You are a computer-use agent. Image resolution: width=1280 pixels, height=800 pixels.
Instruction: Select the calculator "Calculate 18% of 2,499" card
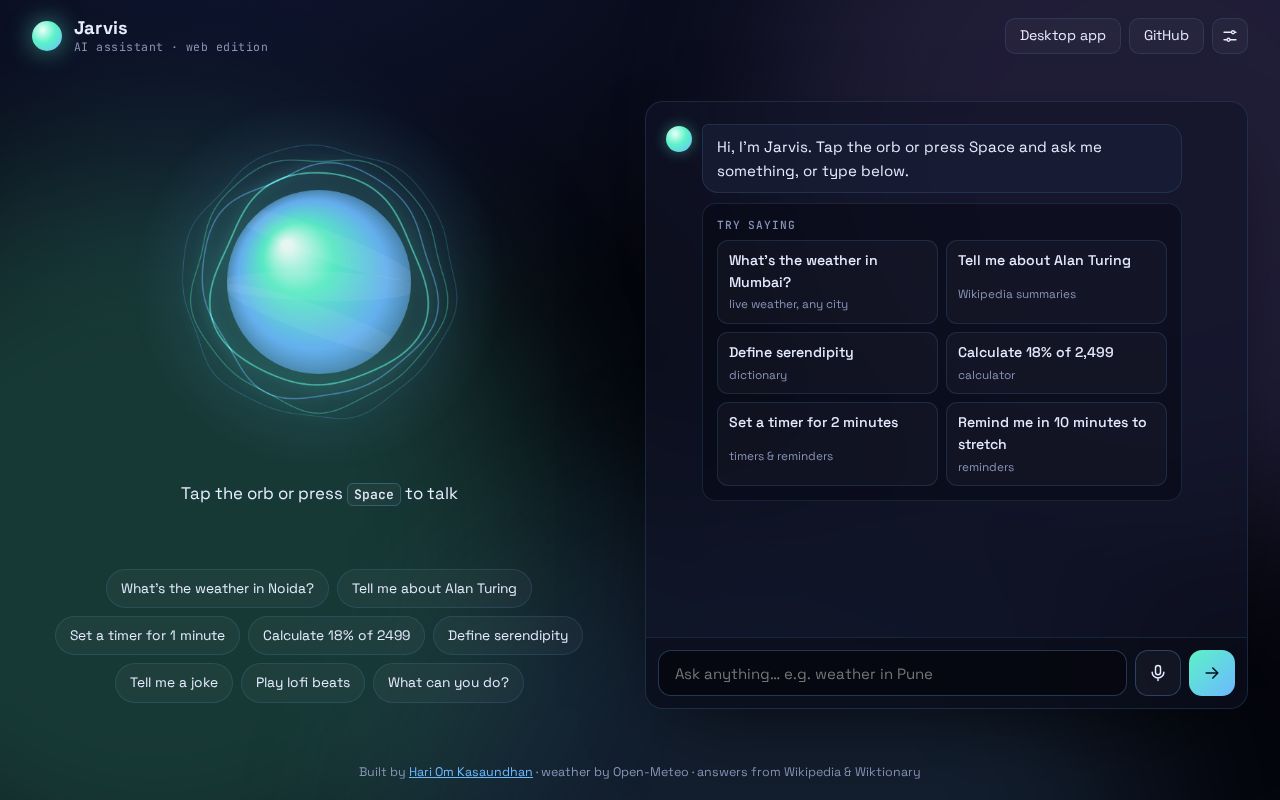[1056, 363]
